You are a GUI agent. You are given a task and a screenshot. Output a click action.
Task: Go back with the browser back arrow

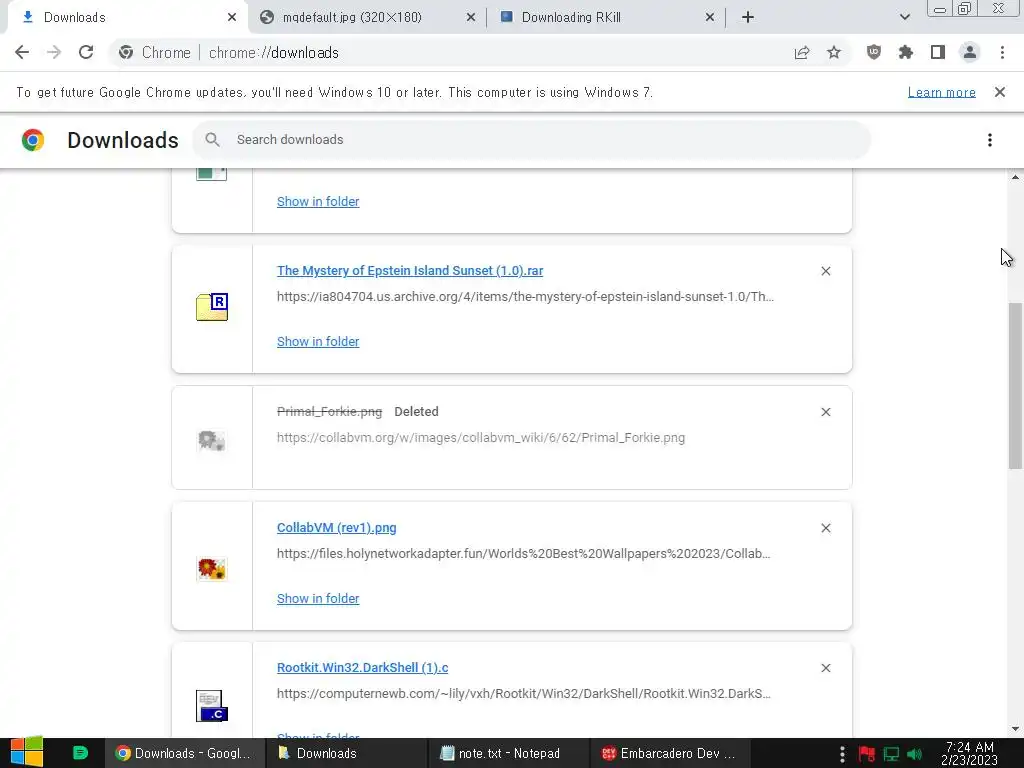point(22,52)
